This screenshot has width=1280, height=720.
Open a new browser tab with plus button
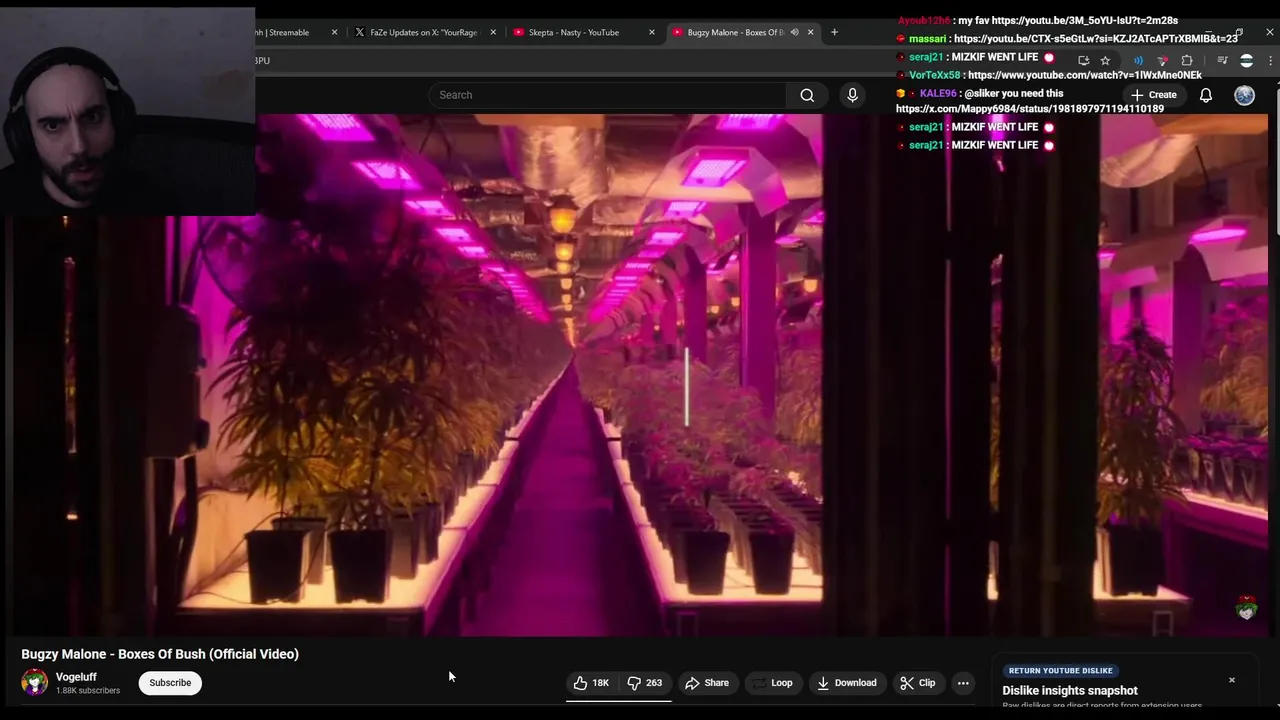(x=834, y=32)
